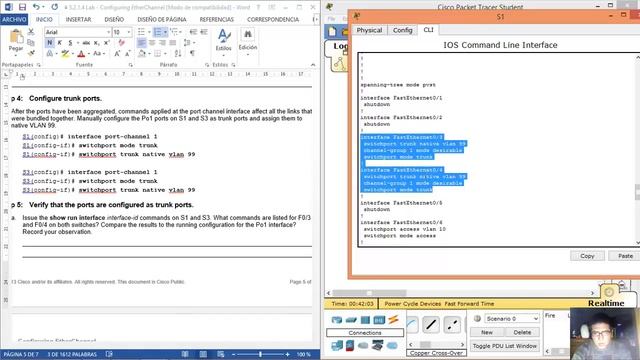The image size is (640, 360).
Task: Toggle the show paragraph marks pilcrow
Action: point(192,53)
